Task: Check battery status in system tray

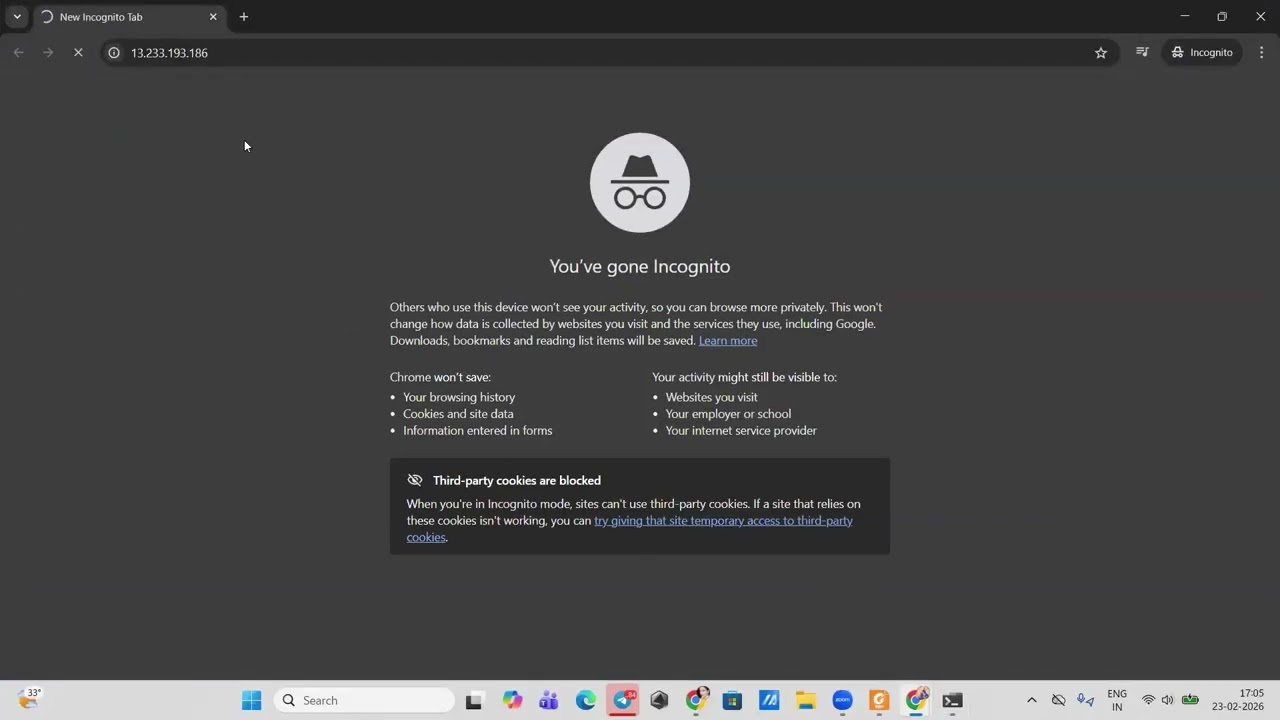Action: [x=1190, y=701]
